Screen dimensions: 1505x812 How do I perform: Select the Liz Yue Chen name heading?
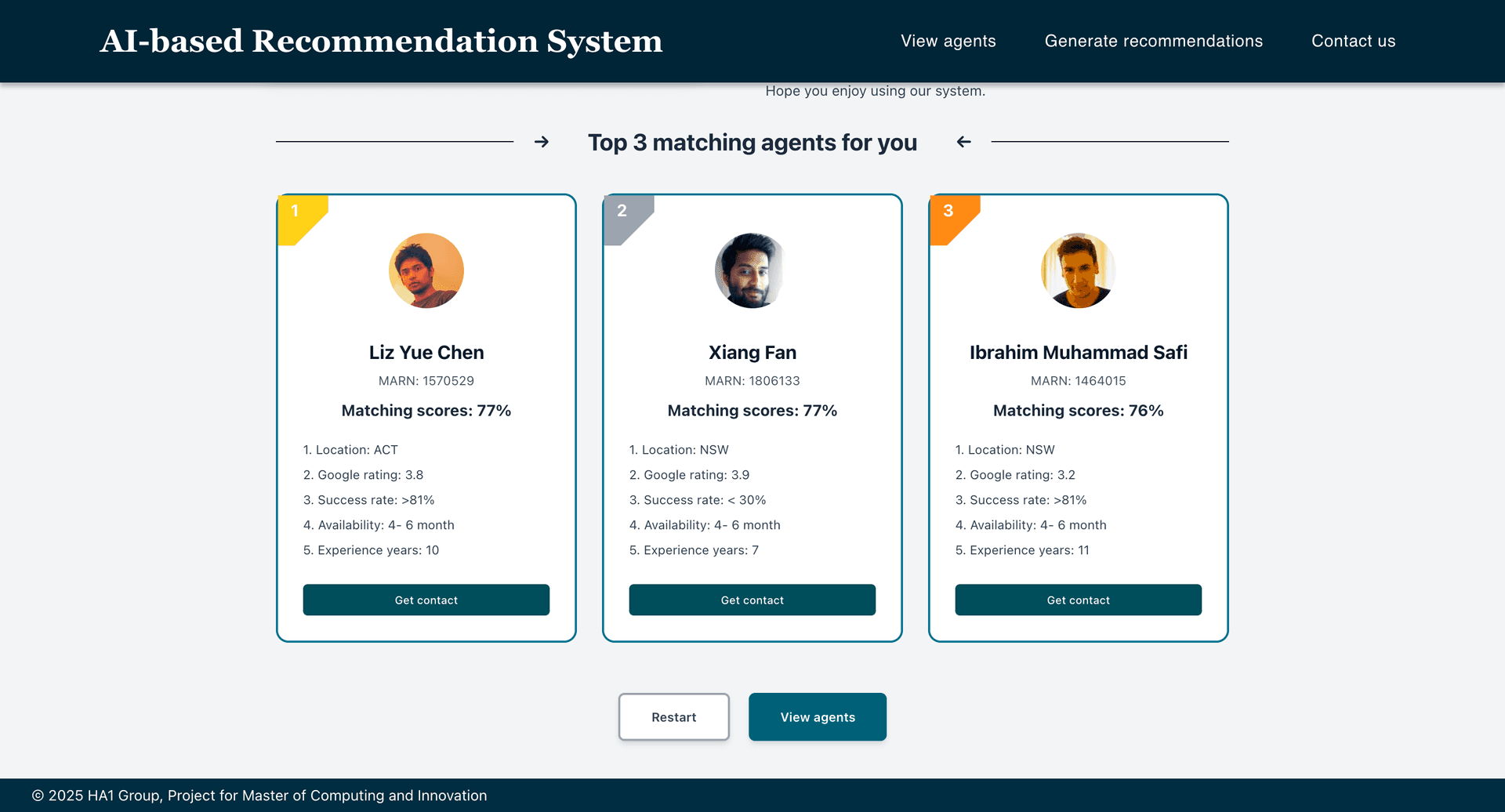pos(426,353)
